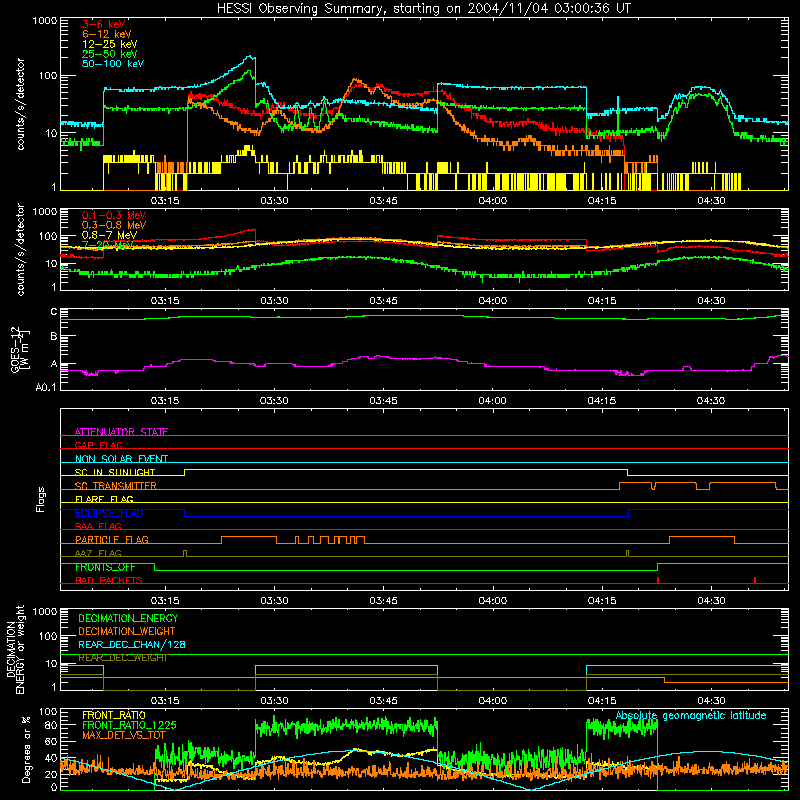Click the HESSI Observing Summary title text
The height and width of the screenshot is (800, 800).
[423, 8]
